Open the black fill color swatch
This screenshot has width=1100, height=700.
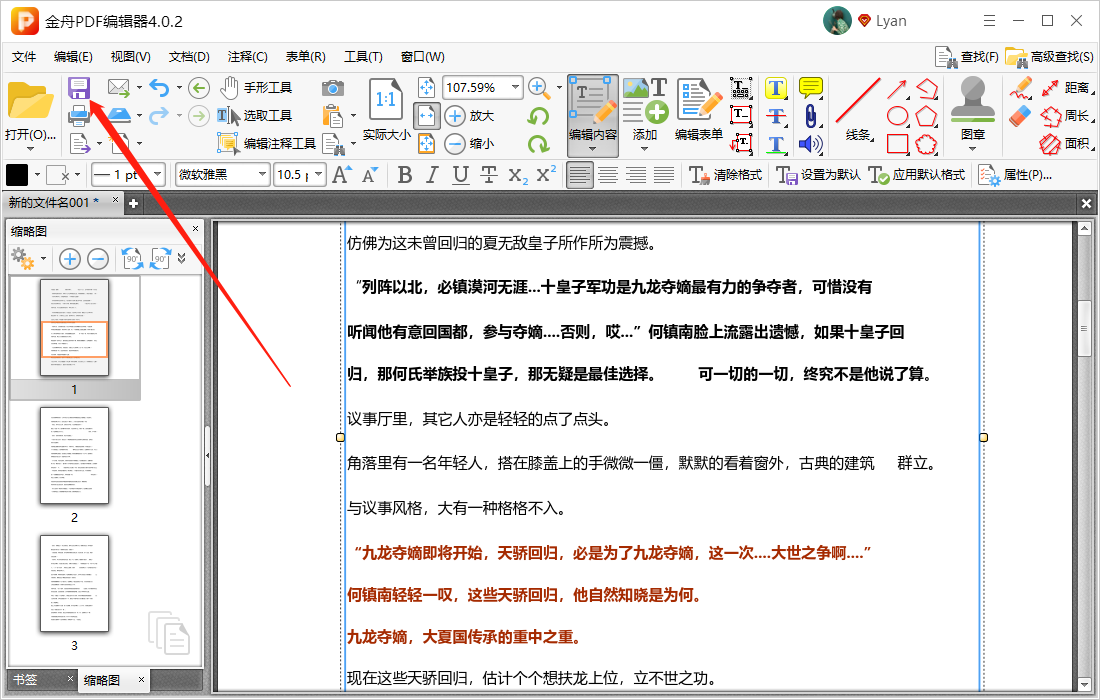click(16, 174)
